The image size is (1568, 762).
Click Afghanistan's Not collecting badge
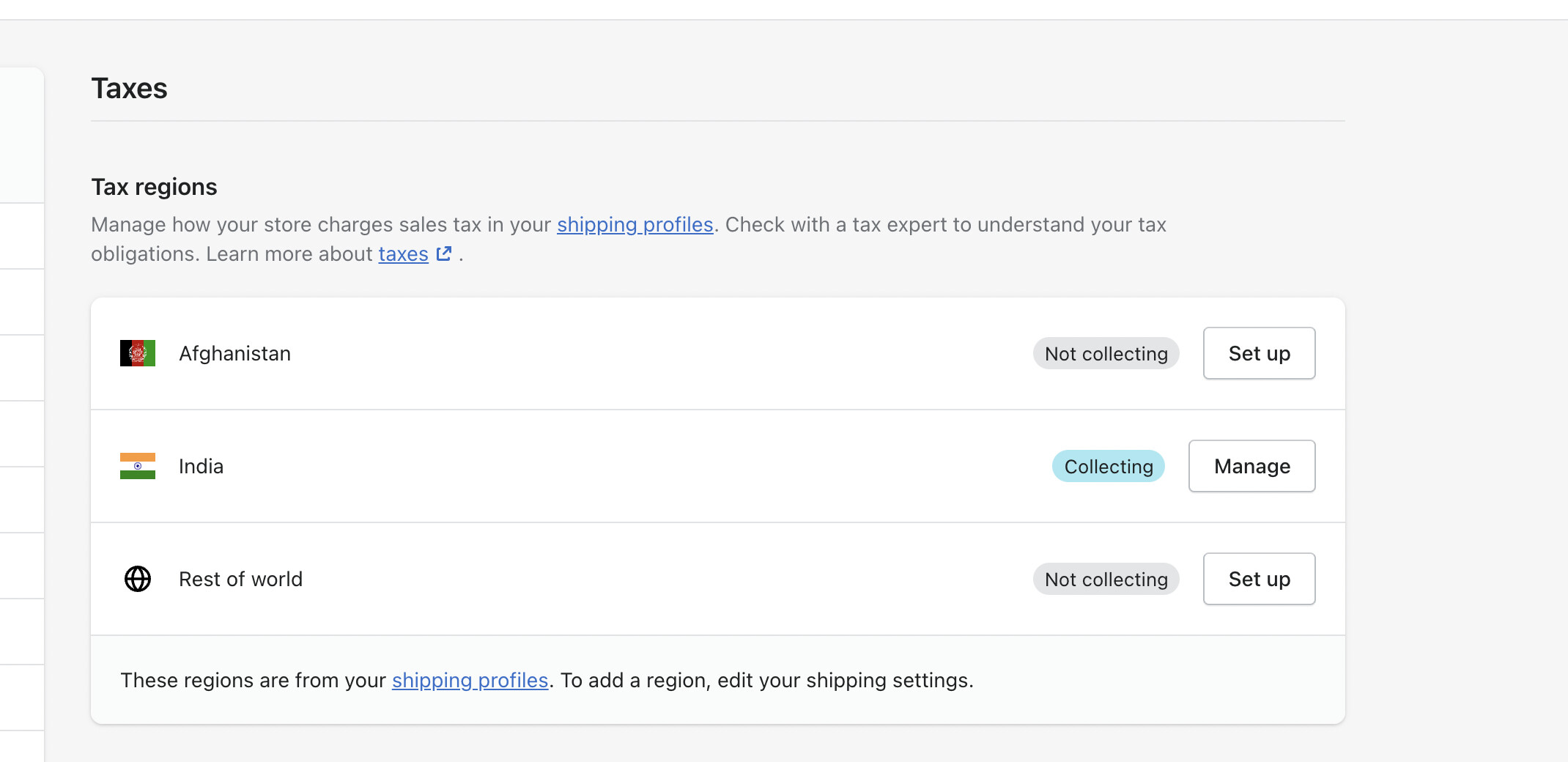click(x=1106, y=353)
